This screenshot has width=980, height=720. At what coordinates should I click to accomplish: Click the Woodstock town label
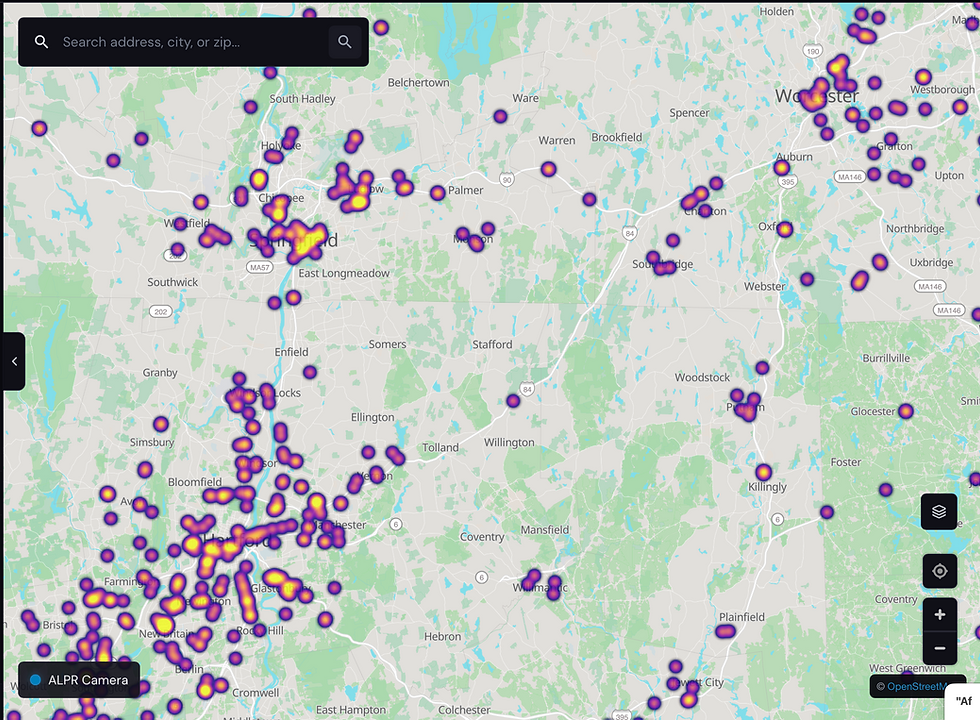(x=702, y=378)
